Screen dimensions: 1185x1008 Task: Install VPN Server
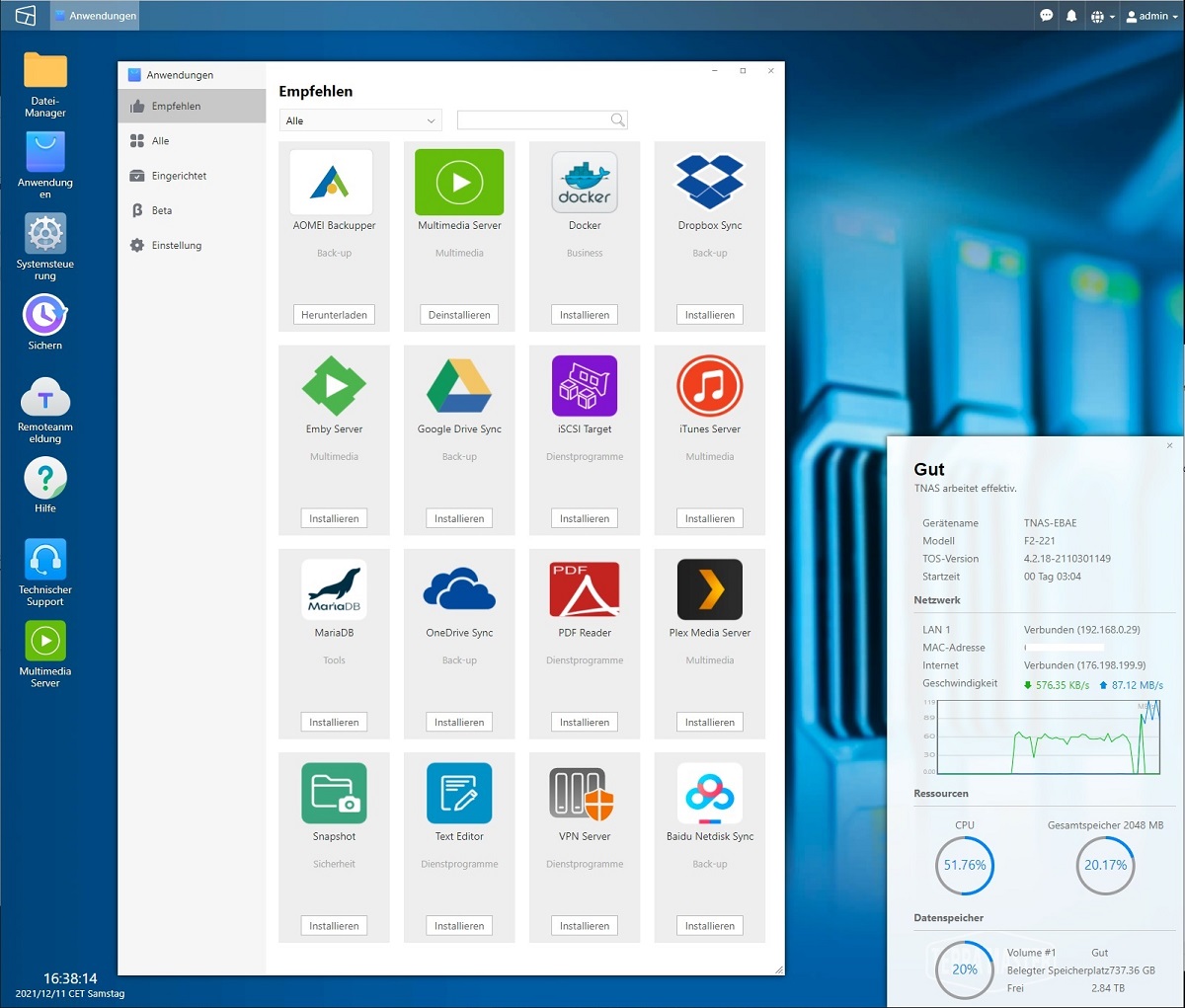click(x=585, y=925)
